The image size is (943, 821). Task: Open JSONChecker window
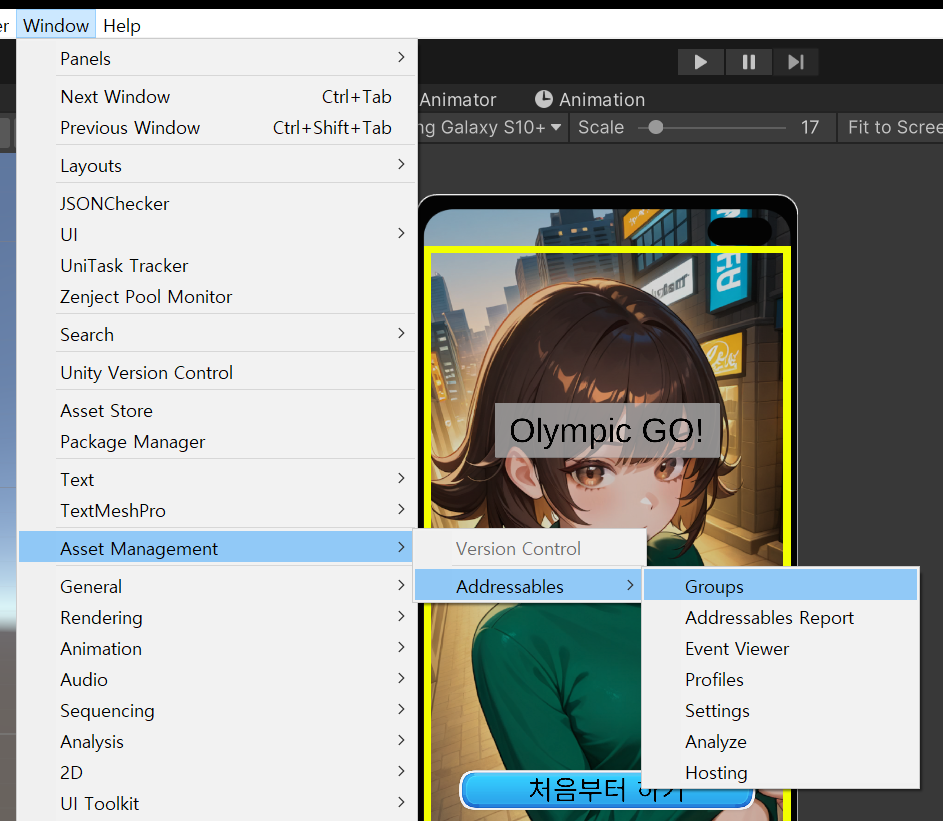tap(218, 204)
